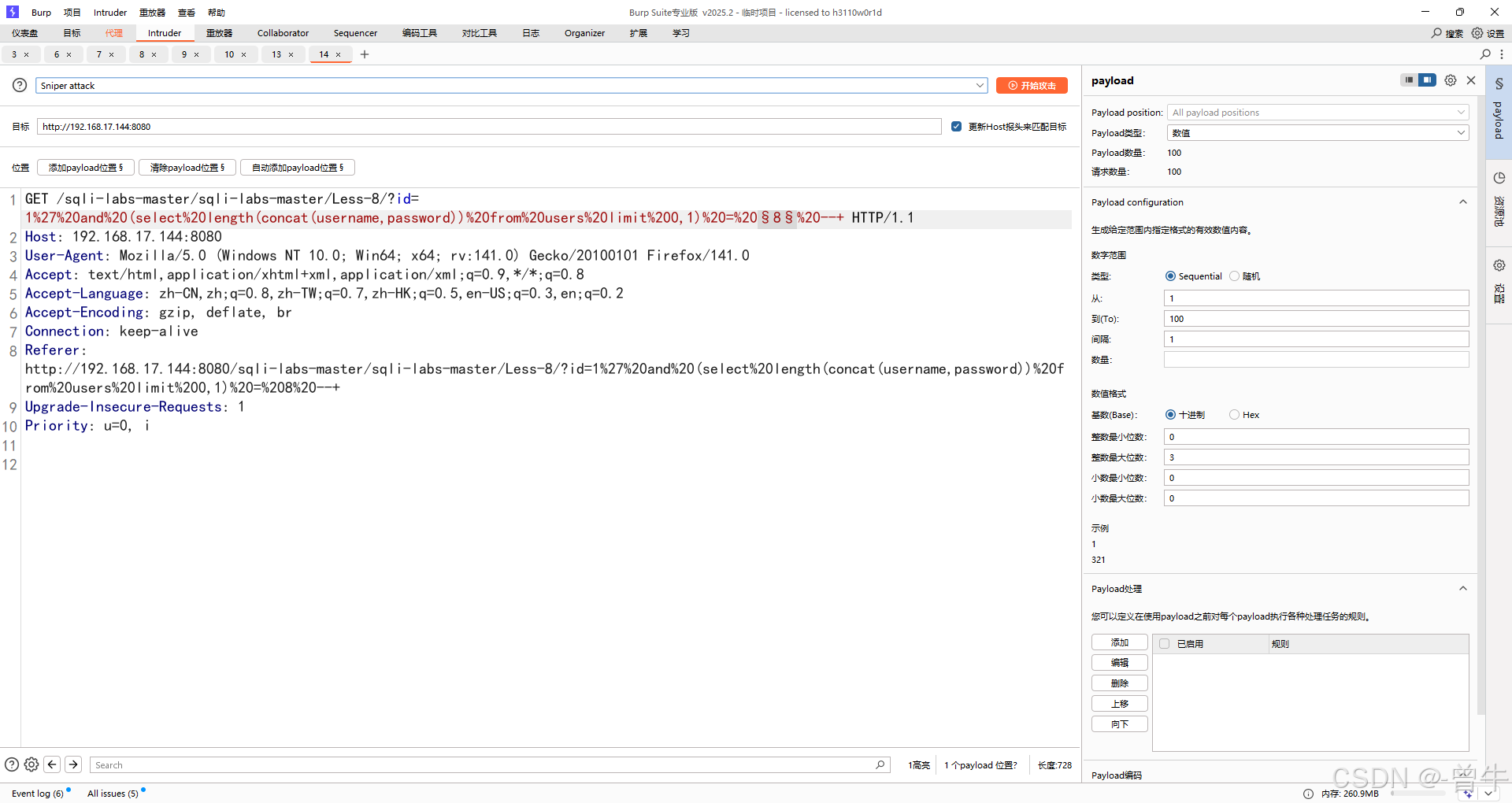Switch to Collaborator tab

coord(283,33)
